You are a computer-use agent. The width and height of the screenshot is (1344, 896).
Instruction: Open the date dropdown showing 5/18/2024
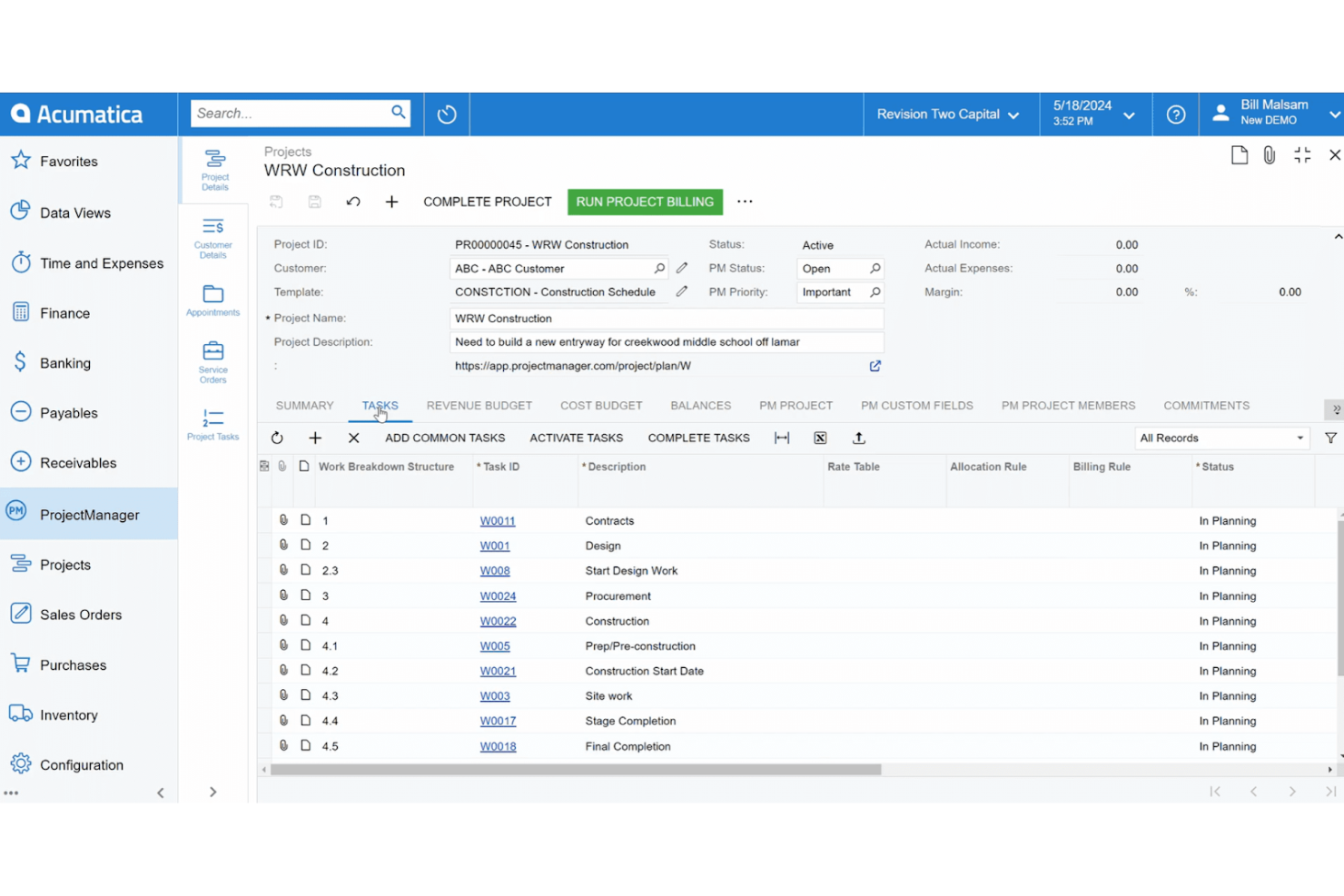tap(1129, 114)
